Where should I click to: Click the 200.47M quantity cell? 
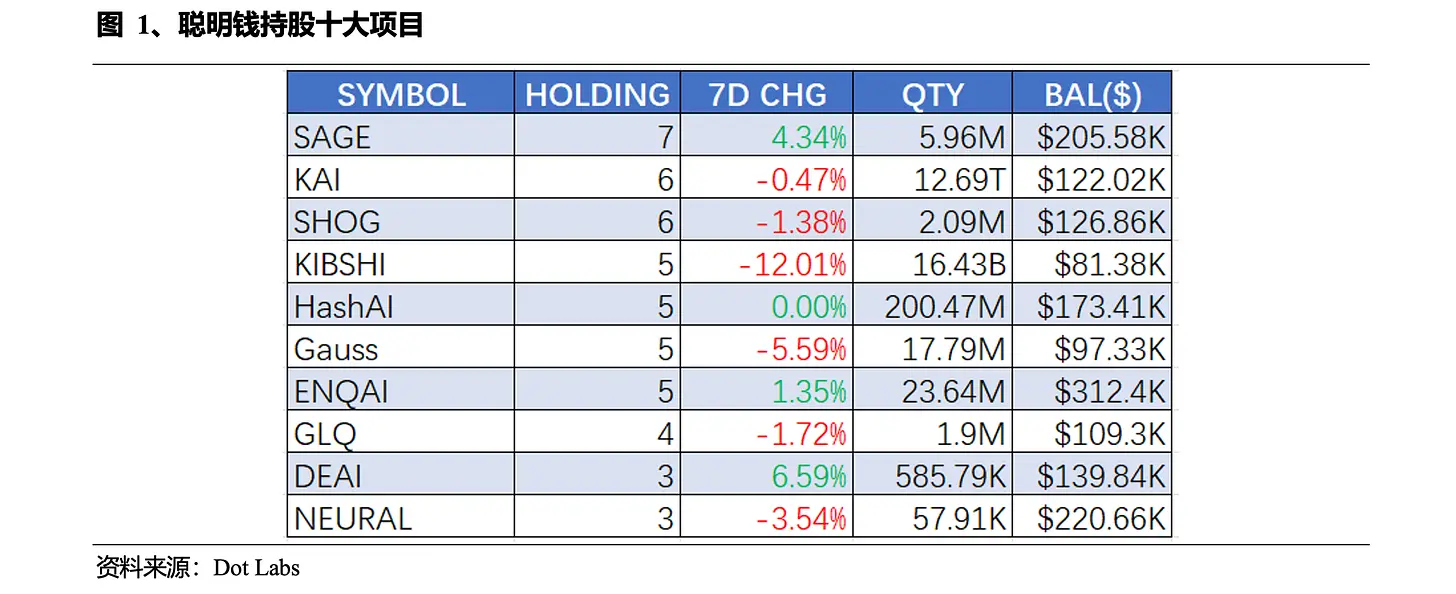pyautogui.click(x=933, y=306)
